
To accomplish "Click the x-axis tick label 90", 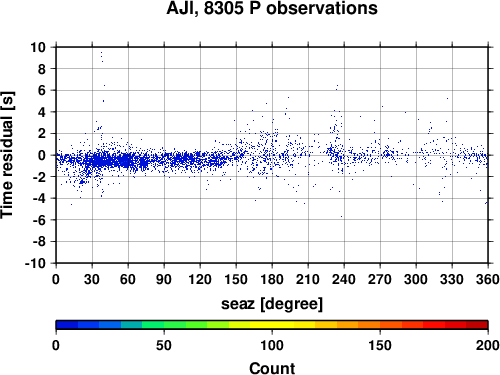I will (x=164, y=279).
